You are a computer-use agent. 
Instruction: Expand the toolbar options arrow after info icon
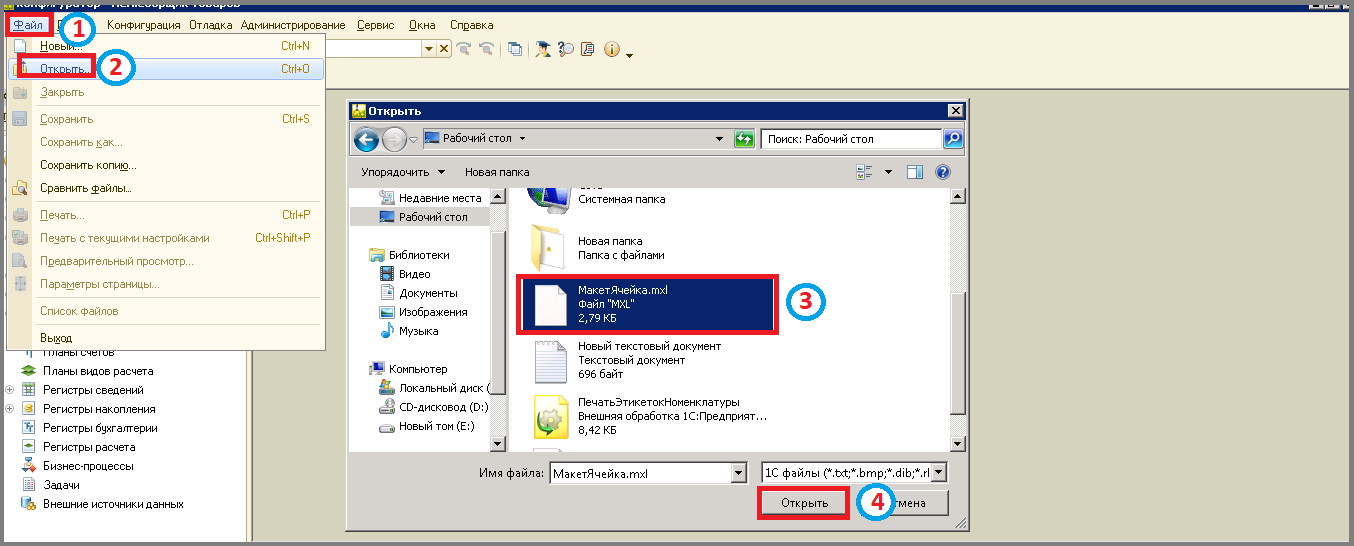pos(629,54)
